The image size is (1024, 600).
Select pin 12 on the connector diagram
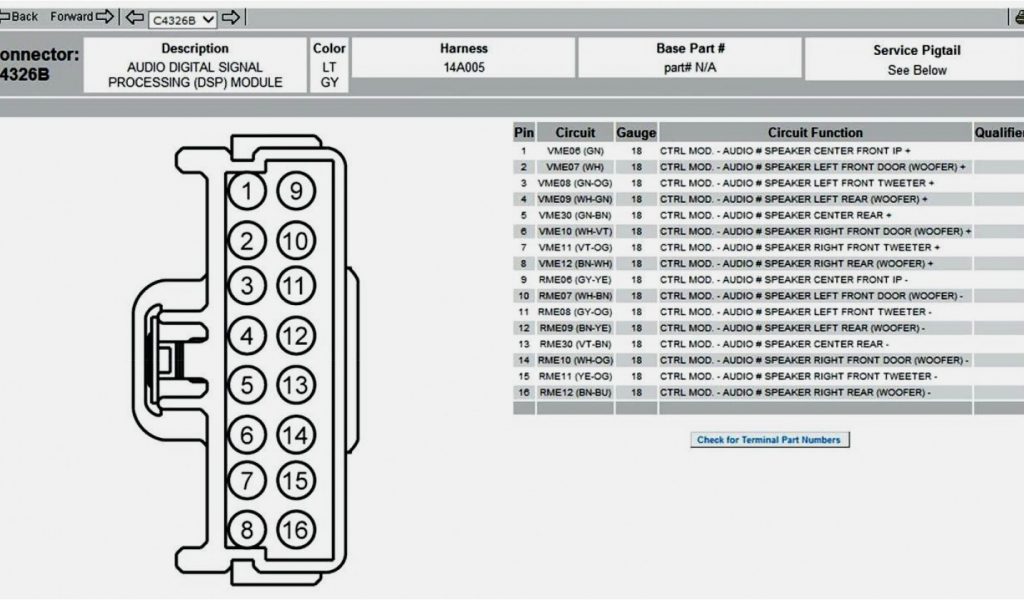tap(295, 336)
